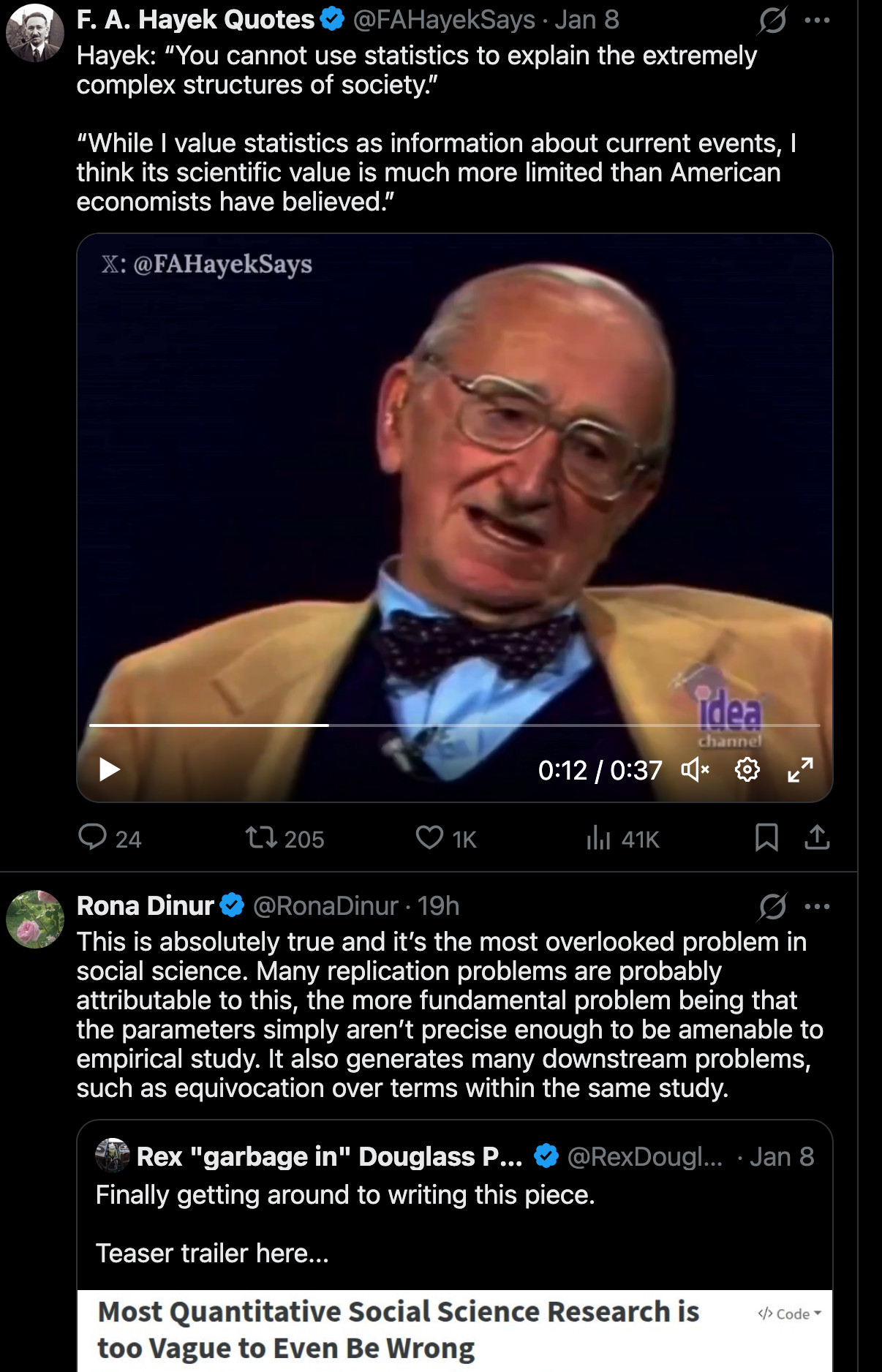
Task: Expand the Code dropdown in article
Action: pos(790,1313)
